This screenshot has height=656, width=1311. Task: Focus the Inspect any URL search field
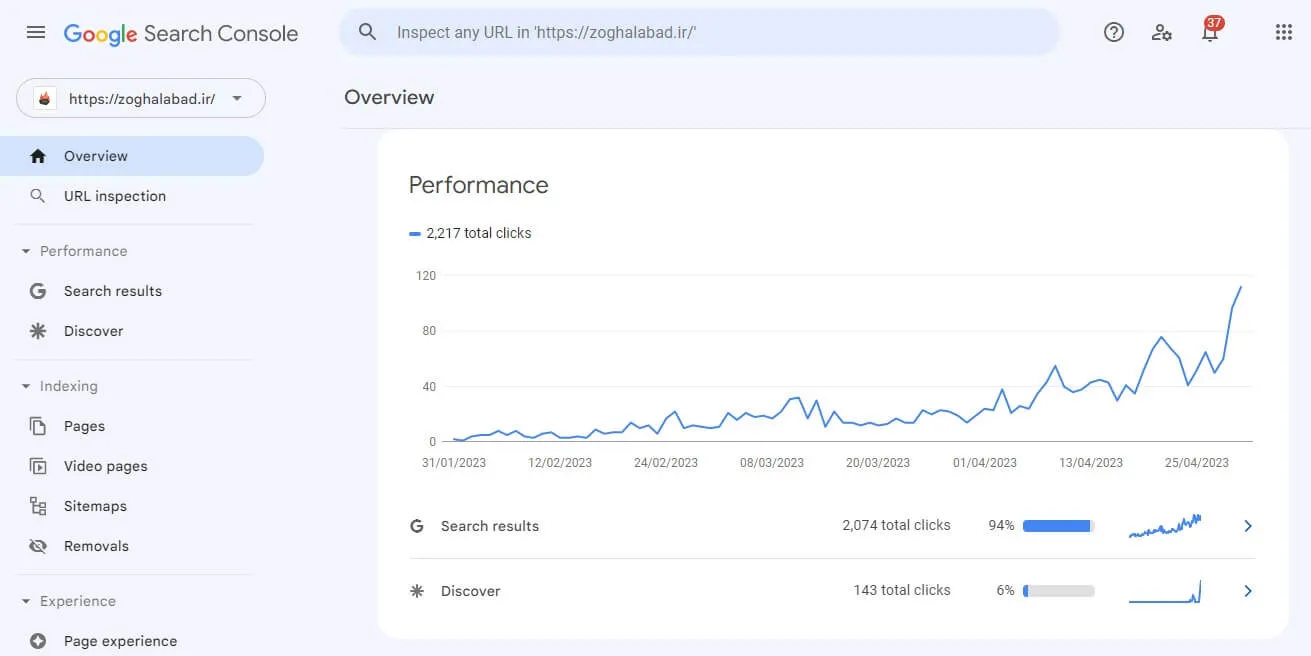[x=700, y=32]
